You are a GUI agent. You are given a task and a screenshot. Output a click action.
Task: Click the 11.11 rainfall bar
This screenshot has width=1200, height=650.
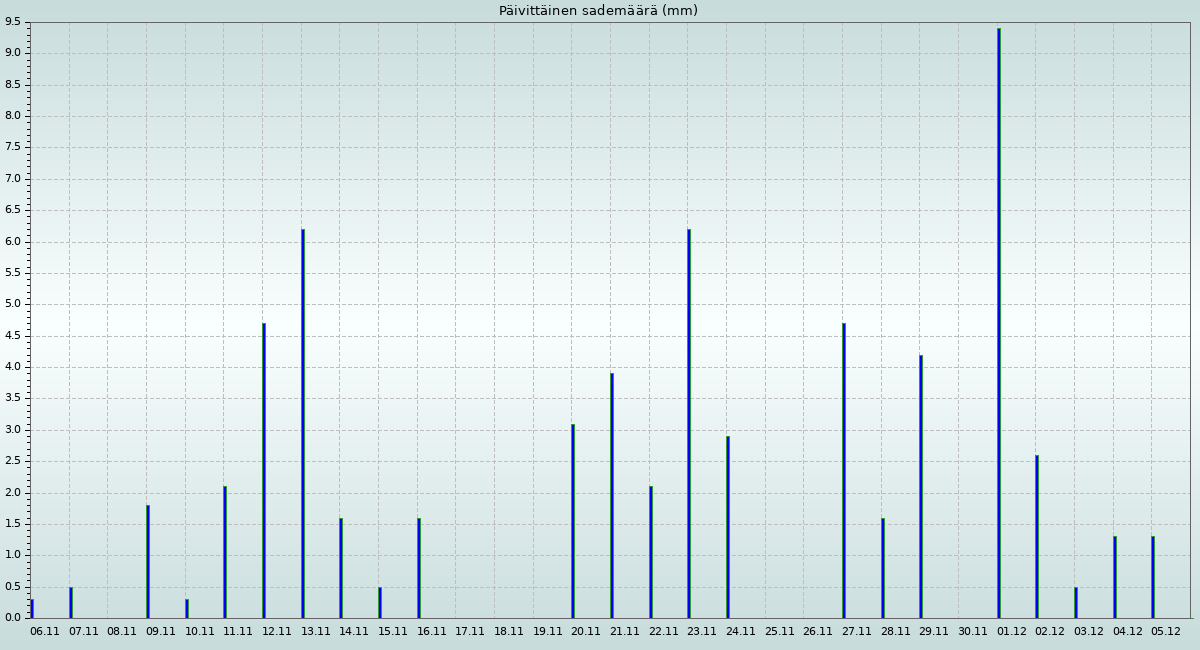[x=225, y=552]
